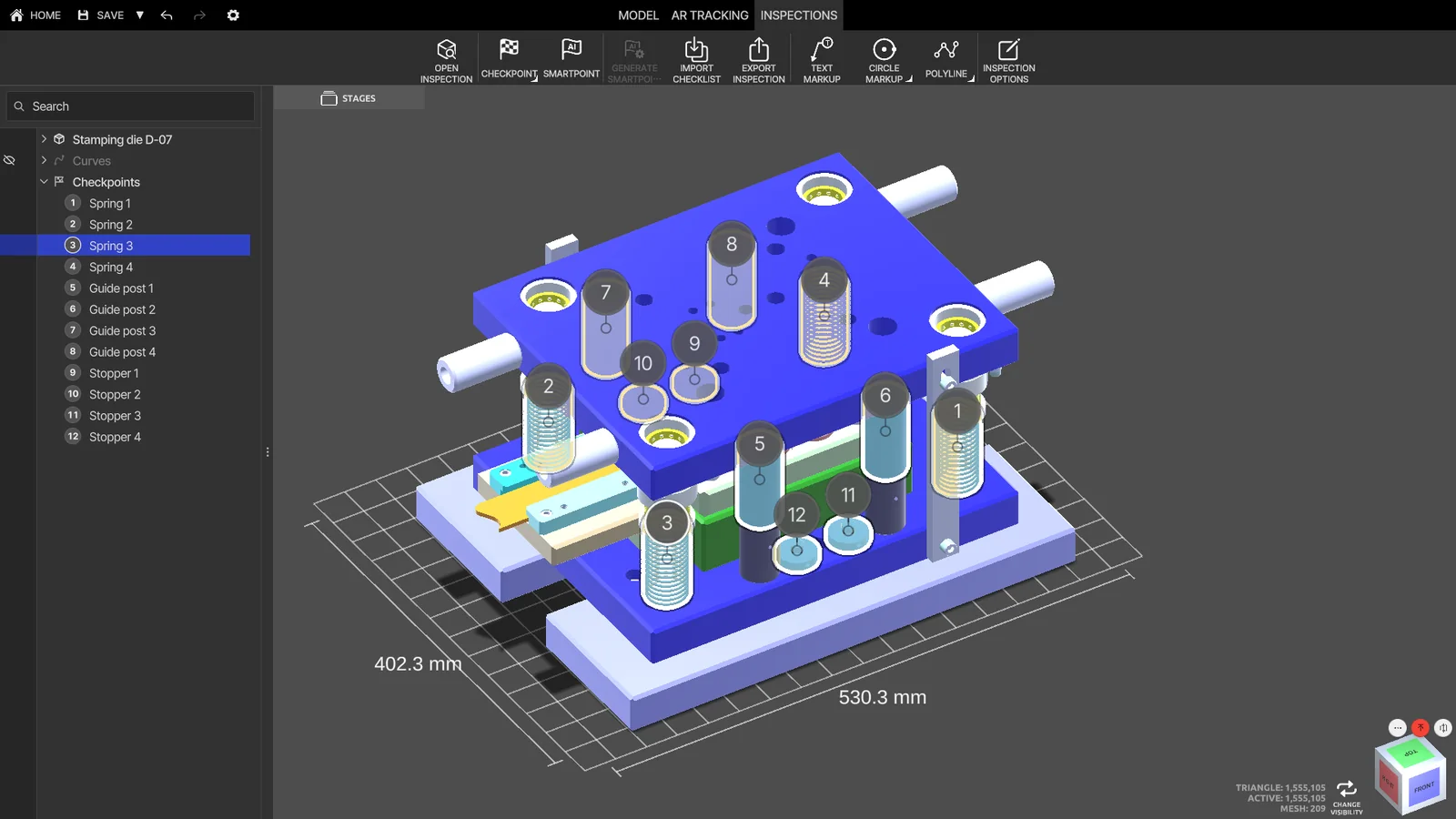The image size is (1456, 819).
Task: Click the settings gear icon
Action: (233, 15)
